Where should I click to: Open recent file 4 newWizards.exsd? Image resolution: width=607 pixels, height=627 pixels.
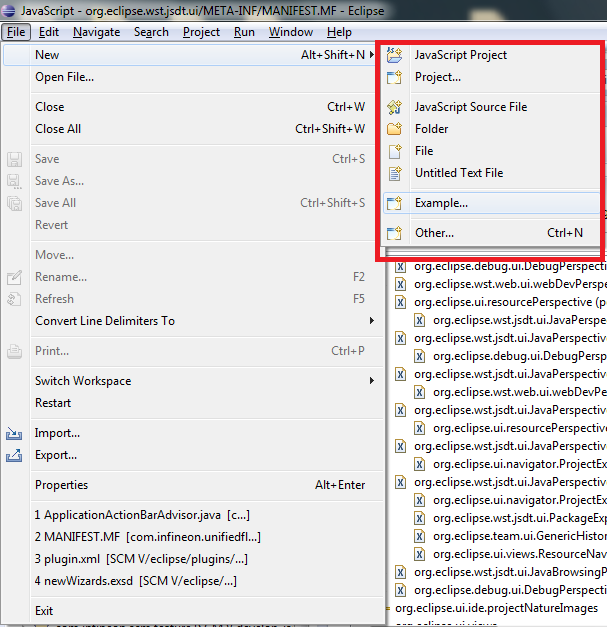point(192,581)
